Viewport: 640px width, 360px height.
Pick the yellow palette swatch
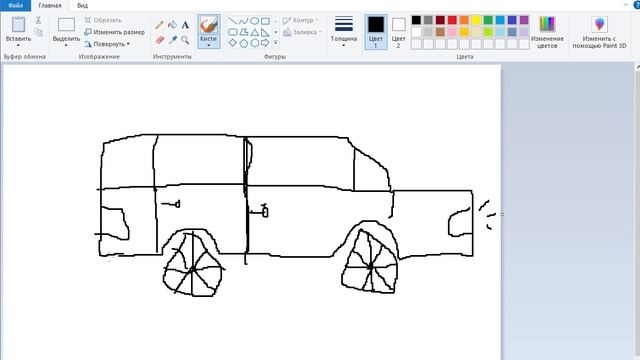476,20
